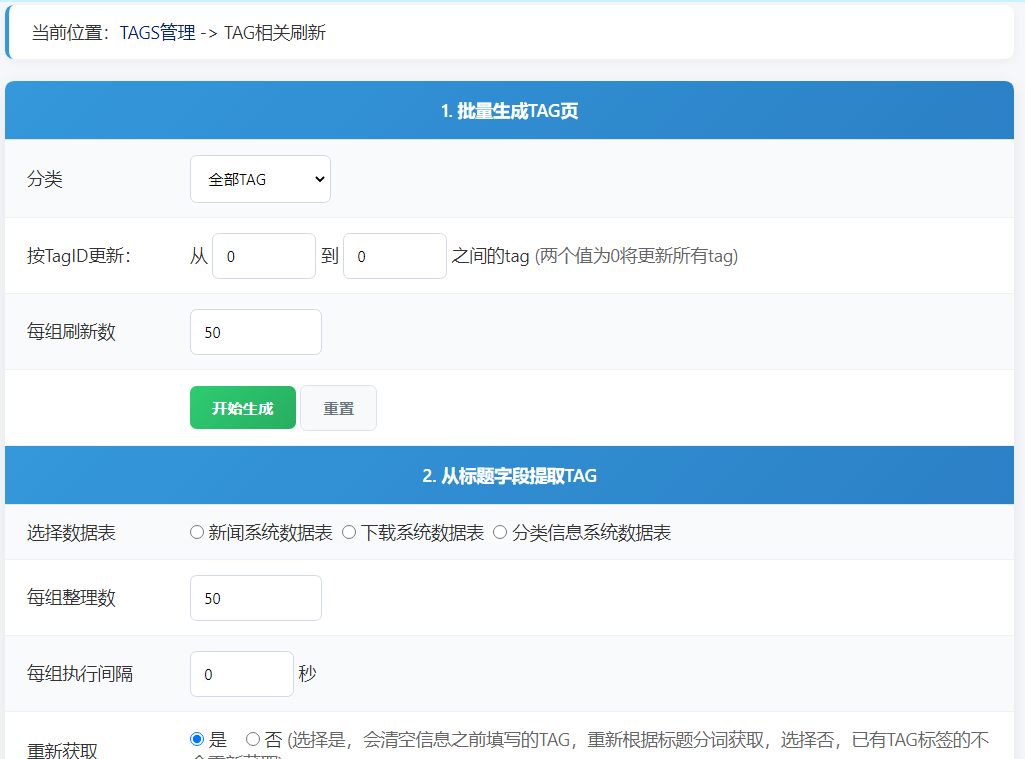Click the starting TagID input field
1025x759 pixels.
pyautogui.click(x=263, y=255)
